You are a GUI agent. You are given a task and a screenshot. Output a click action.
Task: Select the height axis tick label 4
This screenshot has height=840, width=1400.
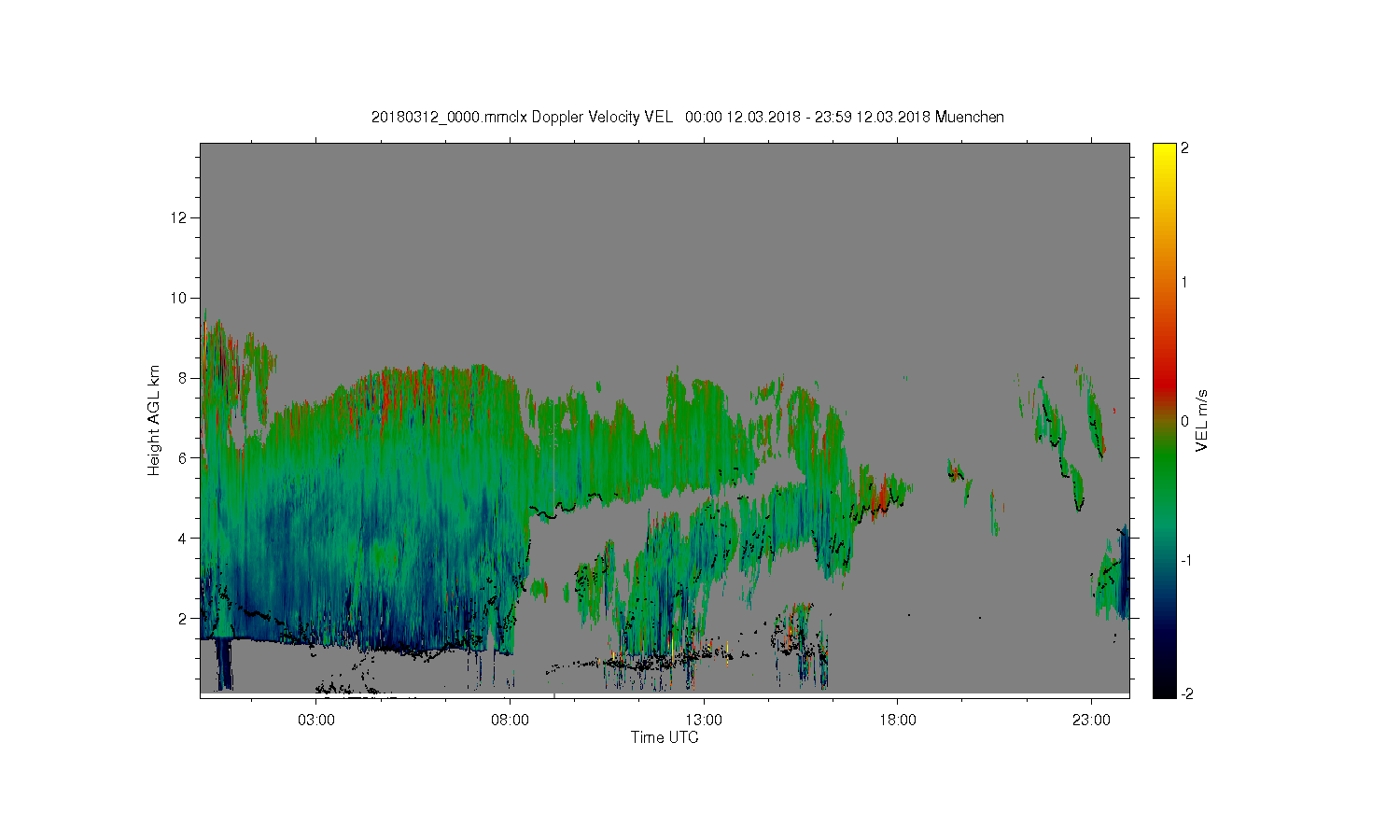point(184,538)
